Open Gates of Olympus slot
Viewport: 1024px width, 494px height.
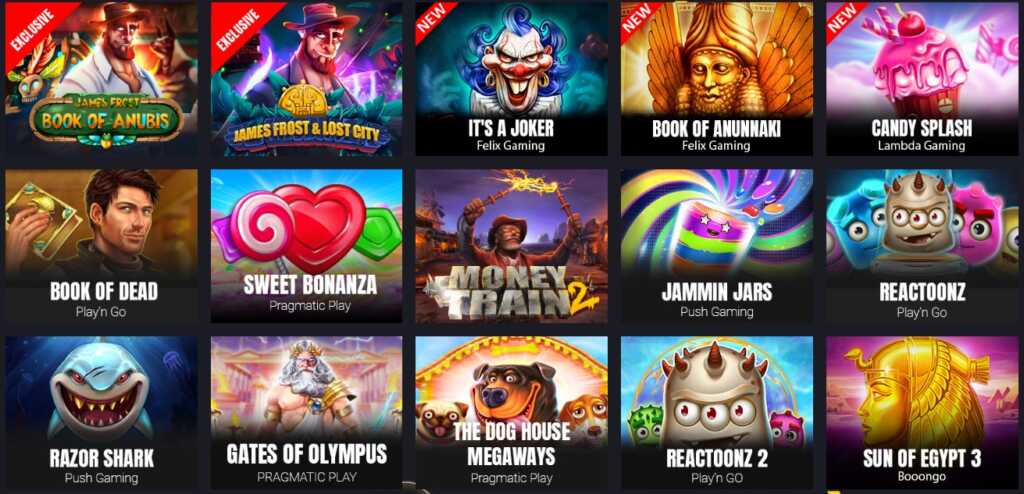pos(306,413)
